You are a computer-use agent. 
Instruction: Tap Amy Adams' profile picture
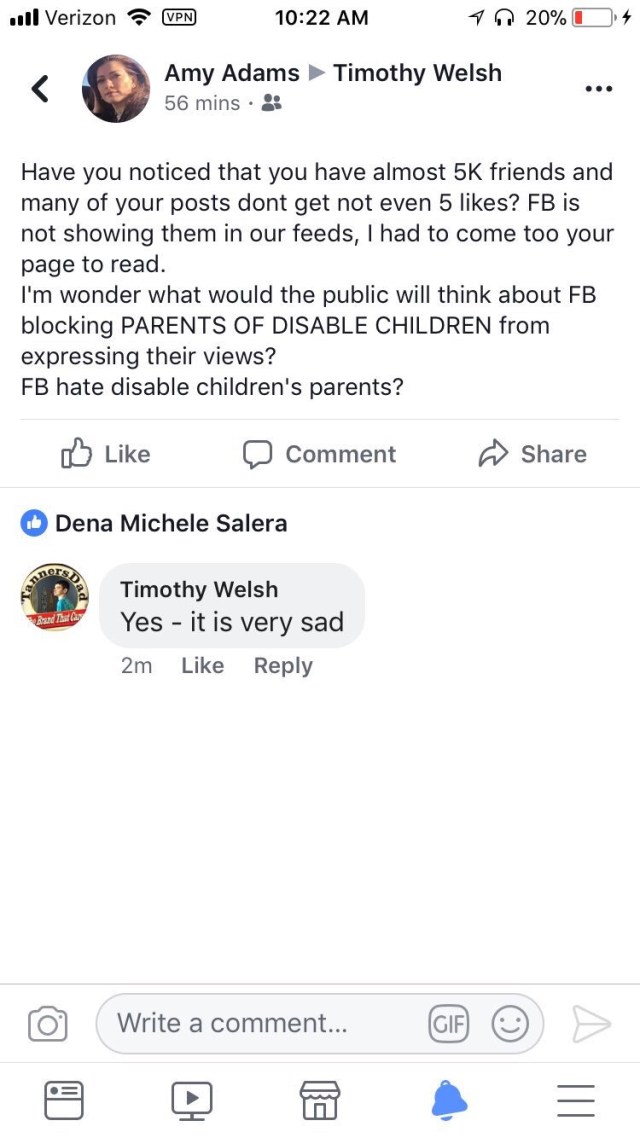115,89
